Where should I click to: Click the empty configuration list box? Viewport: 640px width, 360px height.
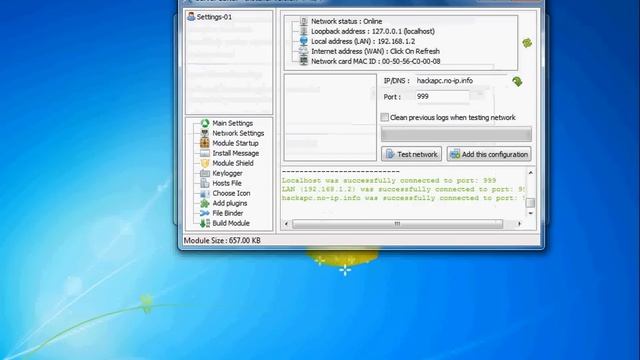[330, 117]
